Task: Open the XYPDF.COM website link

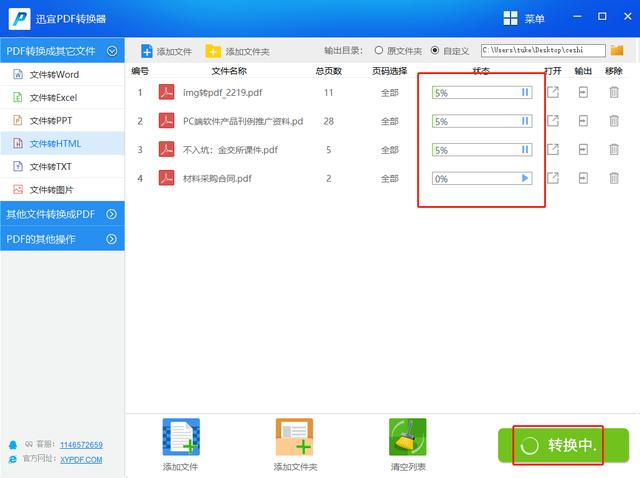Action: 81,460
